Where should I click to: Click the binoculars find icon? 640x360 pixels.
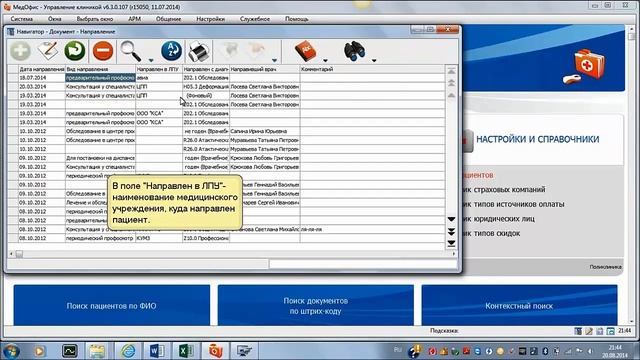coord(354,51)
